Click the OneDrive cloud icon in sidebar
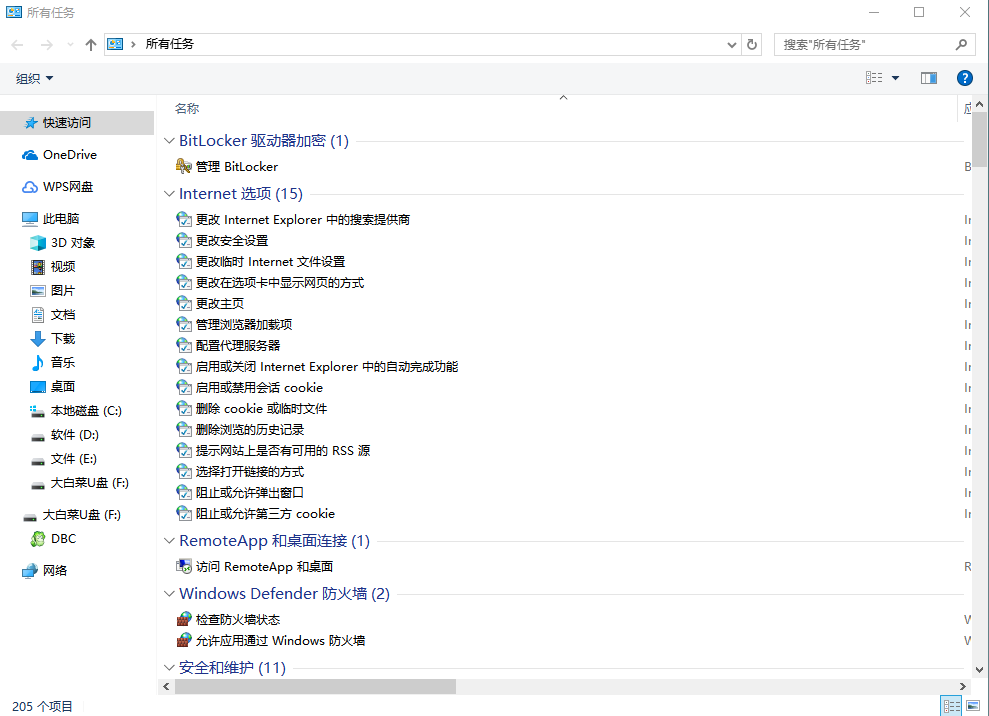Viewport: 989px width, 716px height. point(30,155)
